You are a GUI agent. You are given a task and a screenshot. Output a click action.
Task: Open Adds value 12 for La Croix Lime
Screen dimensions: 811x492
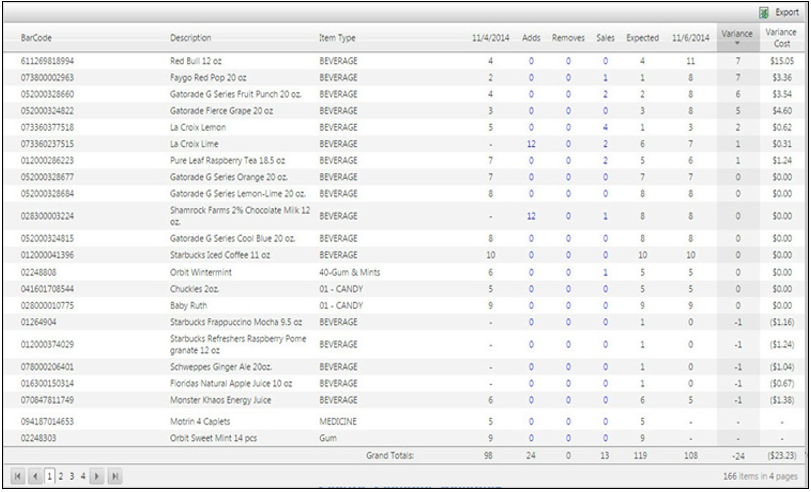[531, 144]
